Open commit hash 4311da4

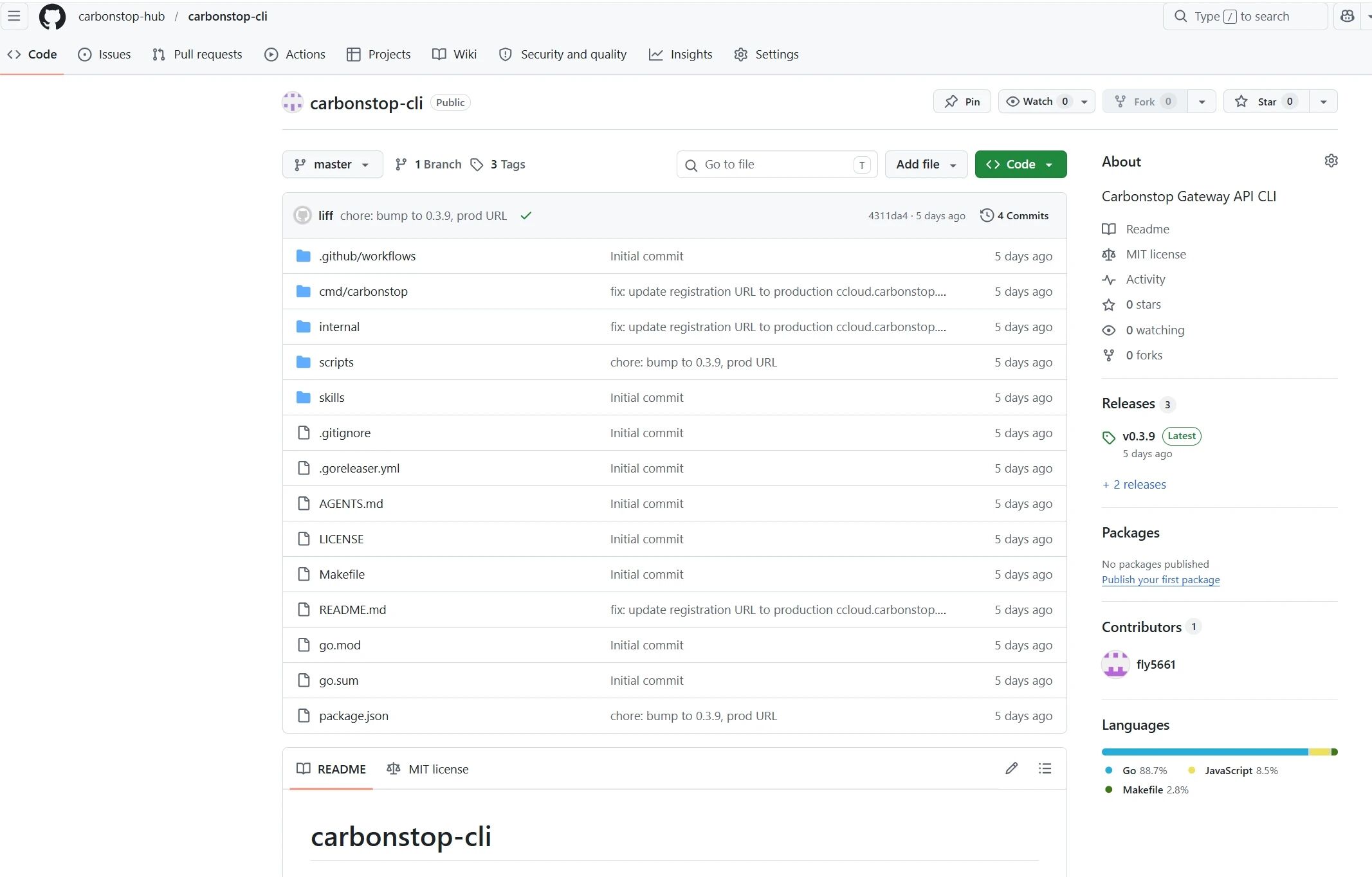[x=888, y=216]
